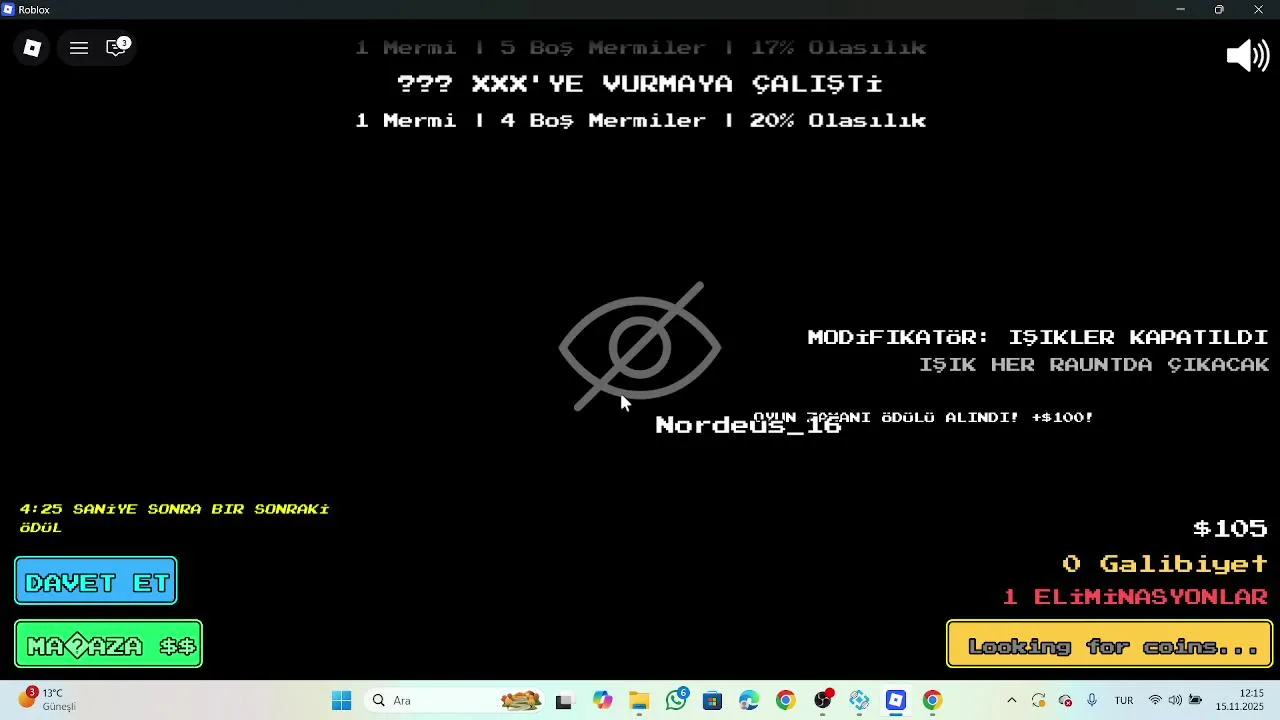This screenshot has width=1280, height=720.
Task: Click the player name Nordeus_16
Action: (748, 425)
